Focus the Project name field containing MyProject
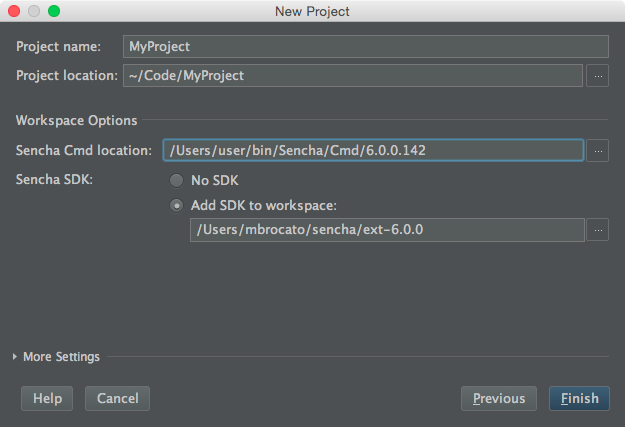Viewport: 625px width, 427px height. coord(366,47)
